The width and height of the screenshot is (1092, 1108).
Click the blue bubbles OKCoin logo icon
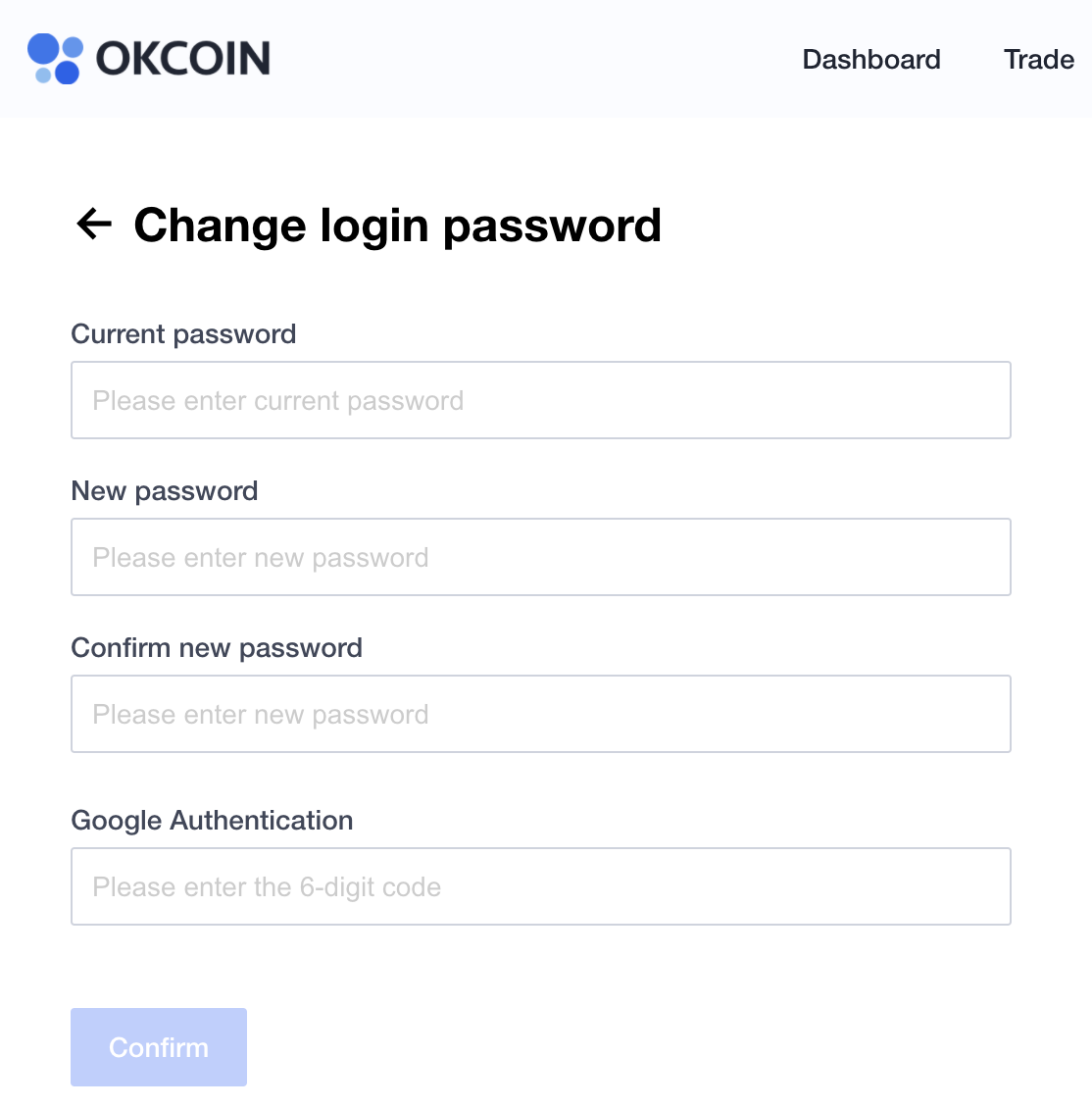55,58
